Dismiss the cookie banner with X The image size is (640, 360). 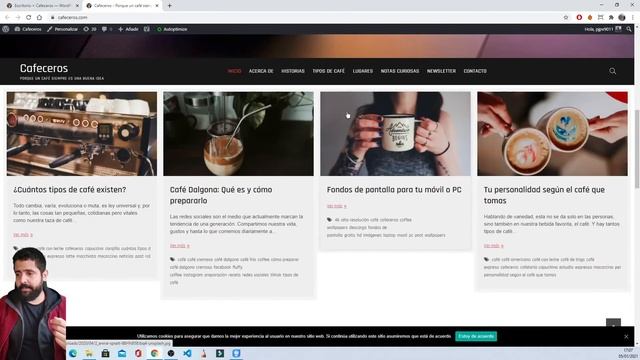[626, 337]
